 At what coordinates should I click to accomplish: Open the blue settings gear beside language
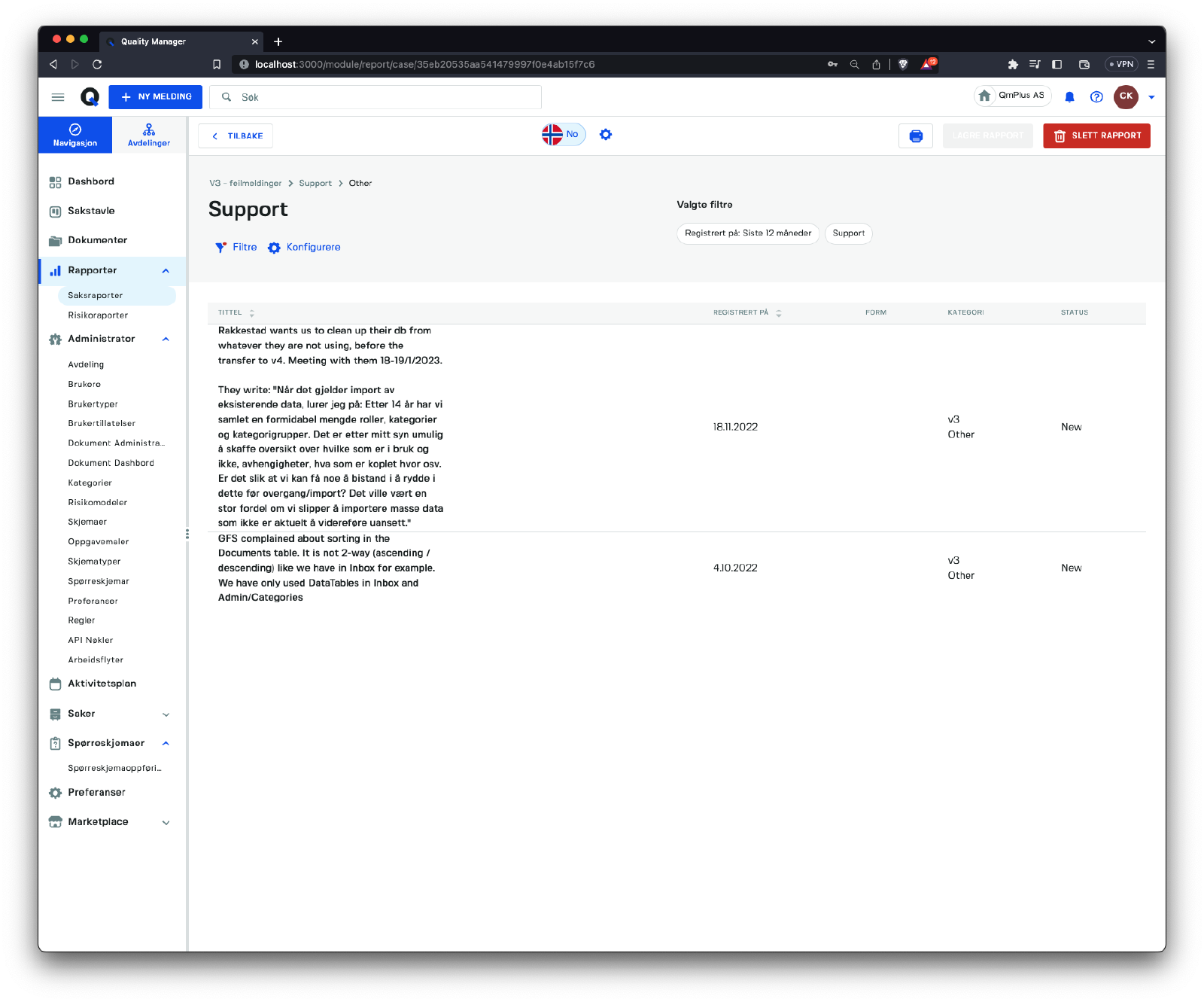pos(606,135)
